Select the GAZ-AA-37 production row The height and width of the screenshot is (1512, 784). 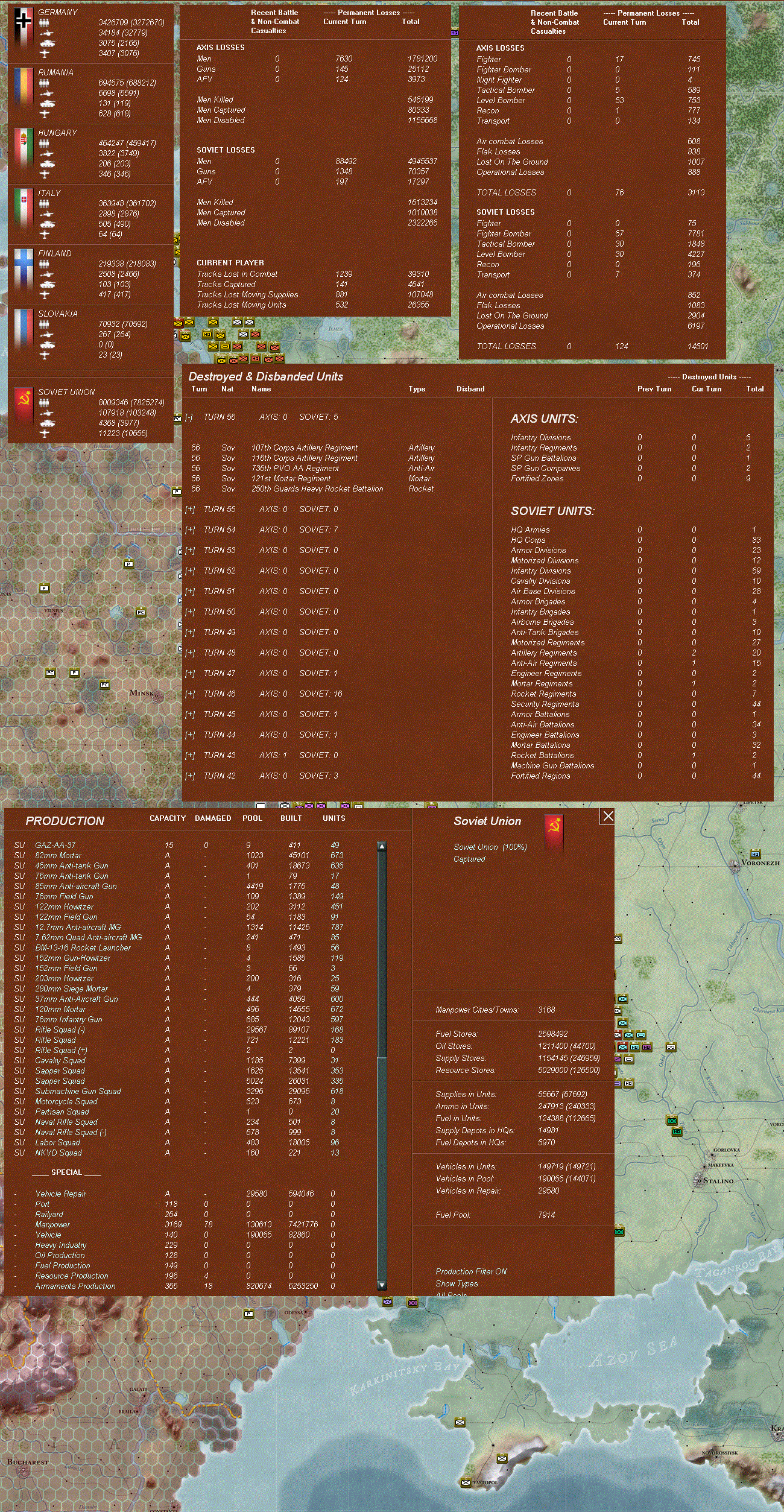pos(179,846)
